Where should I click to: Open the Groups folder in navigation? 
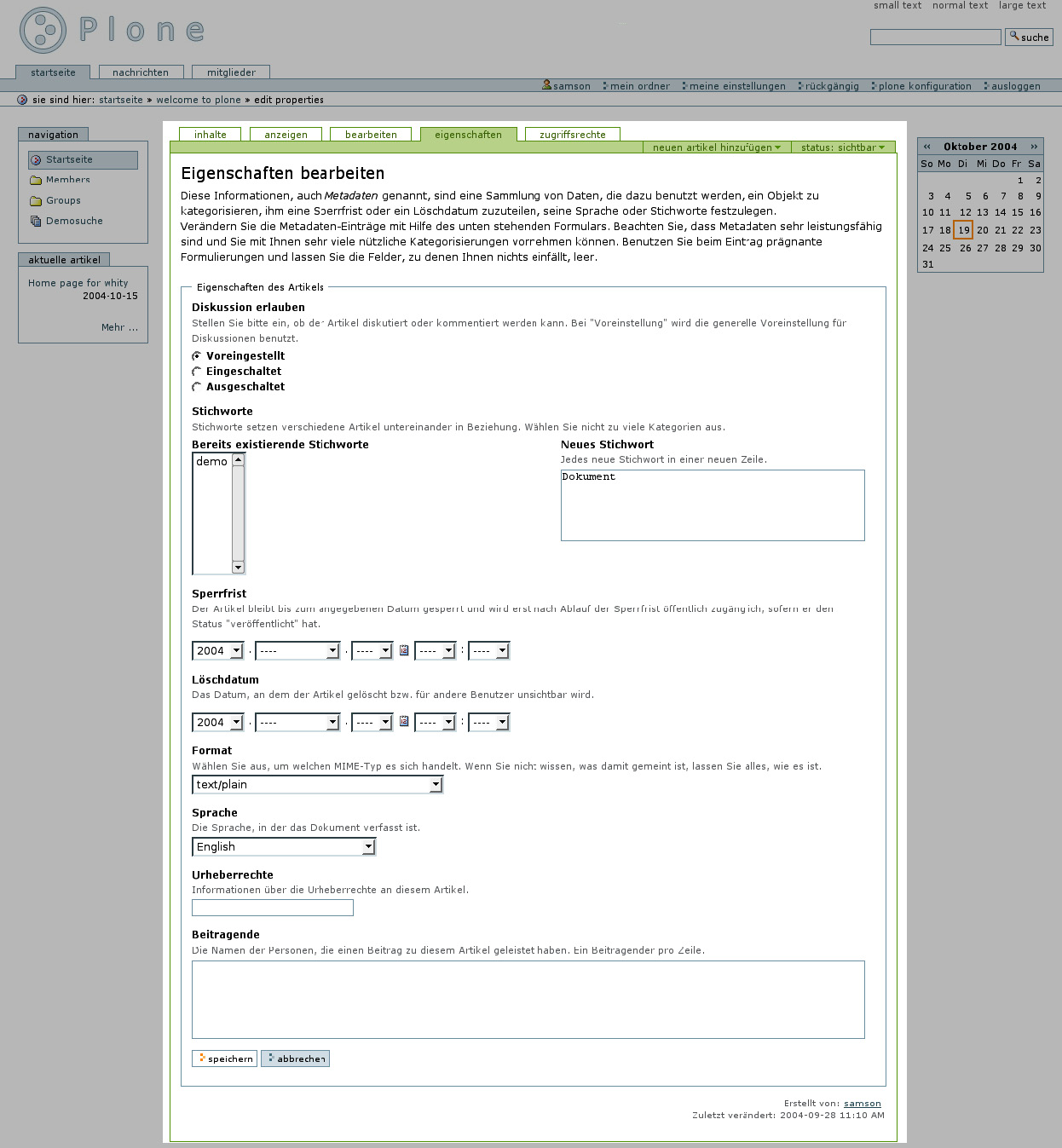pos(63,200)
